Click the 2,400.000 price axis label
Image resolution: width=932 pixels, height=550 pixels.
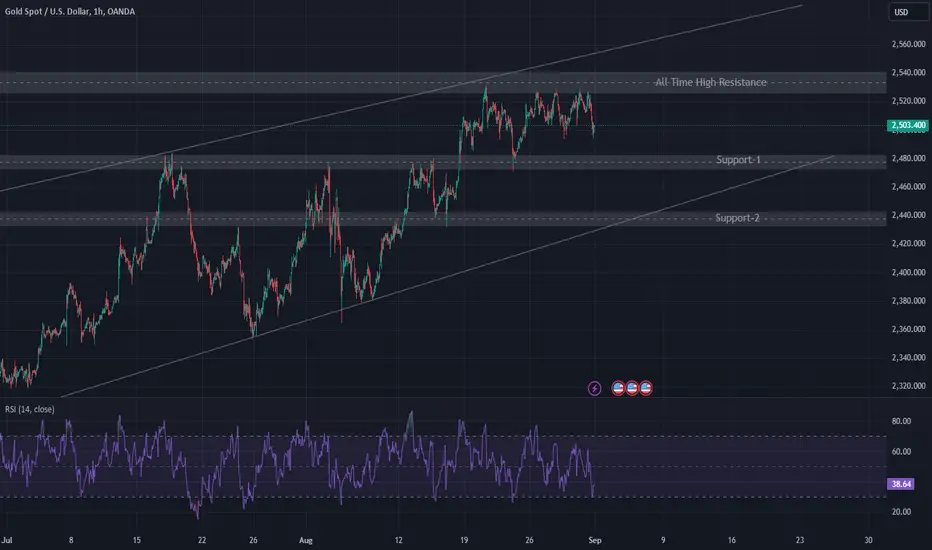[x=908, y=272]
